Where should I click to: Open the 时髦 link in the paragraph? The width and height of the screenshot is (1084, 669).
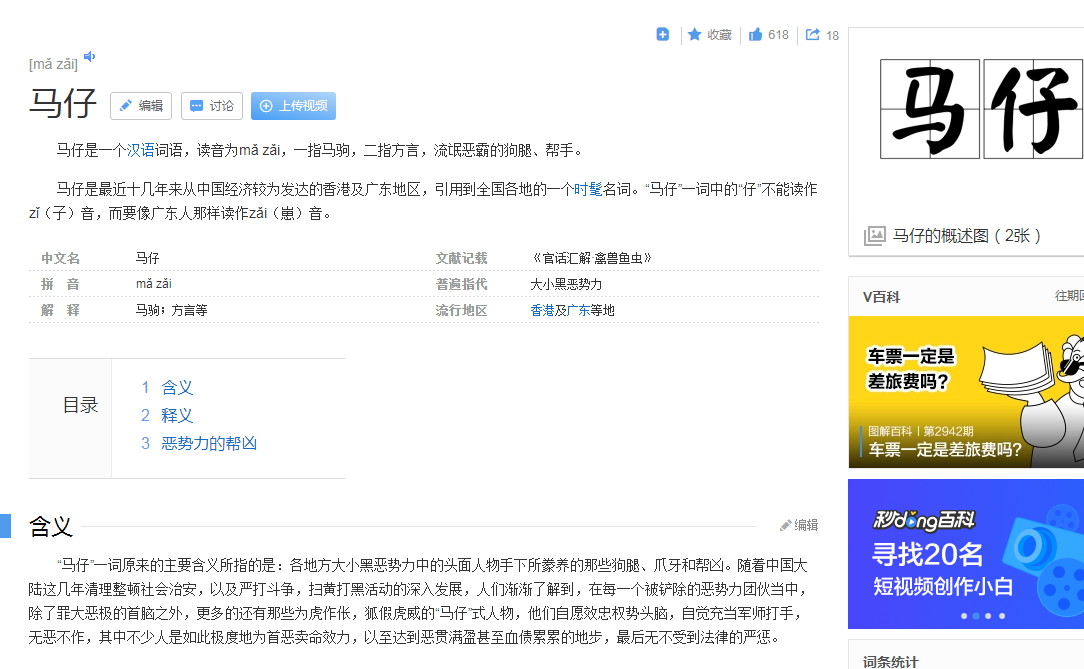588,189
